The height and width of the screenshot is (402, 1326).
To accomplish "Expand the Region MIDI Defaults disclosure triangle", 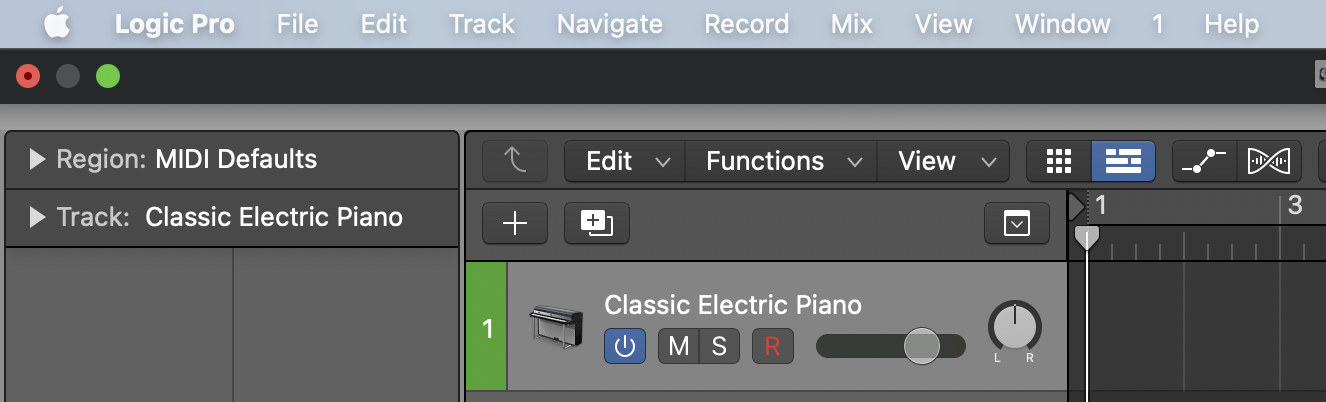I will point(38,159).
